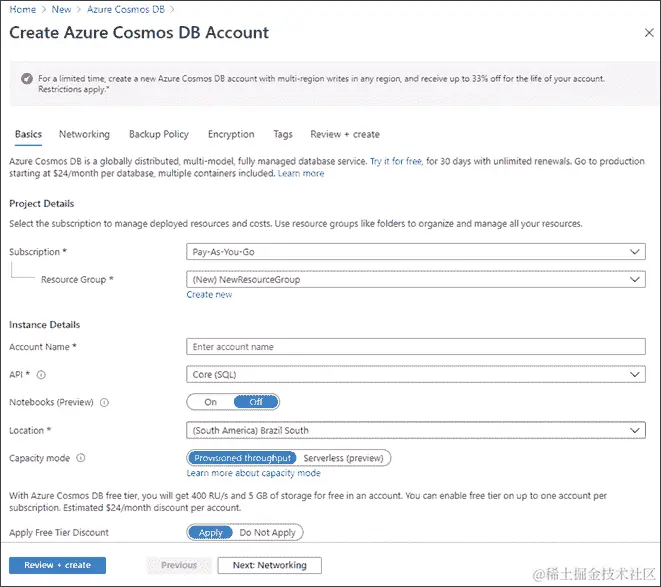Click the API info icon

(42, 375)
